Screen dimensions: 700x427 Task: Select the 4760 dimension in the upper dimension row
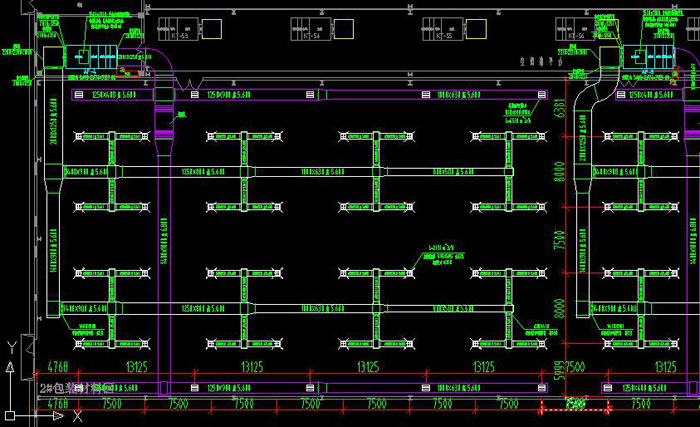[x=58, y=367]
